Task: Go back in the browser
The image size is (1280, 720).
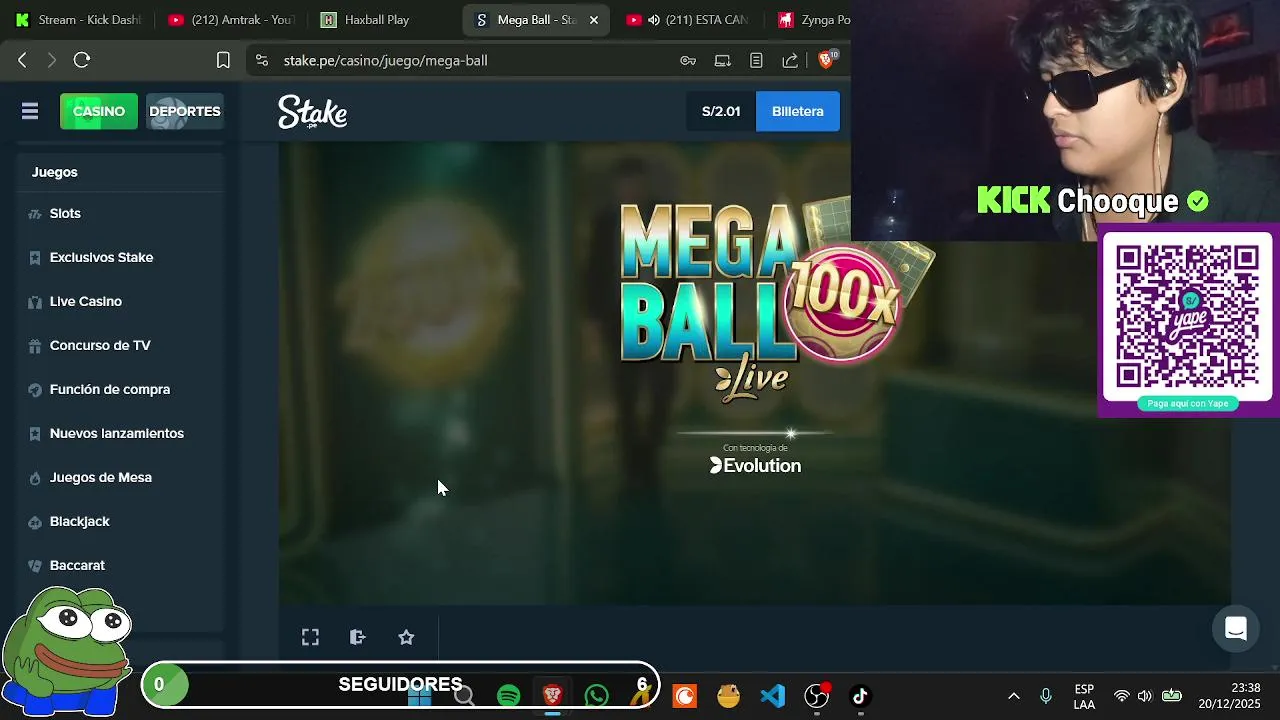Action: point(22,60)
